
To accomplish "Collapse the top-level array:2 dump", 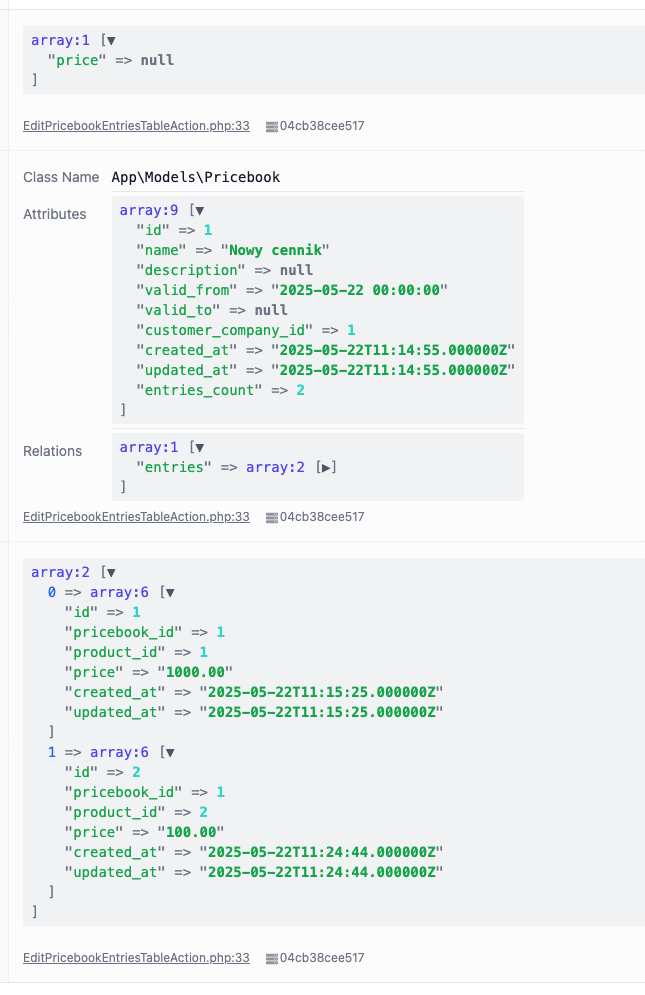I will [111, 572].
